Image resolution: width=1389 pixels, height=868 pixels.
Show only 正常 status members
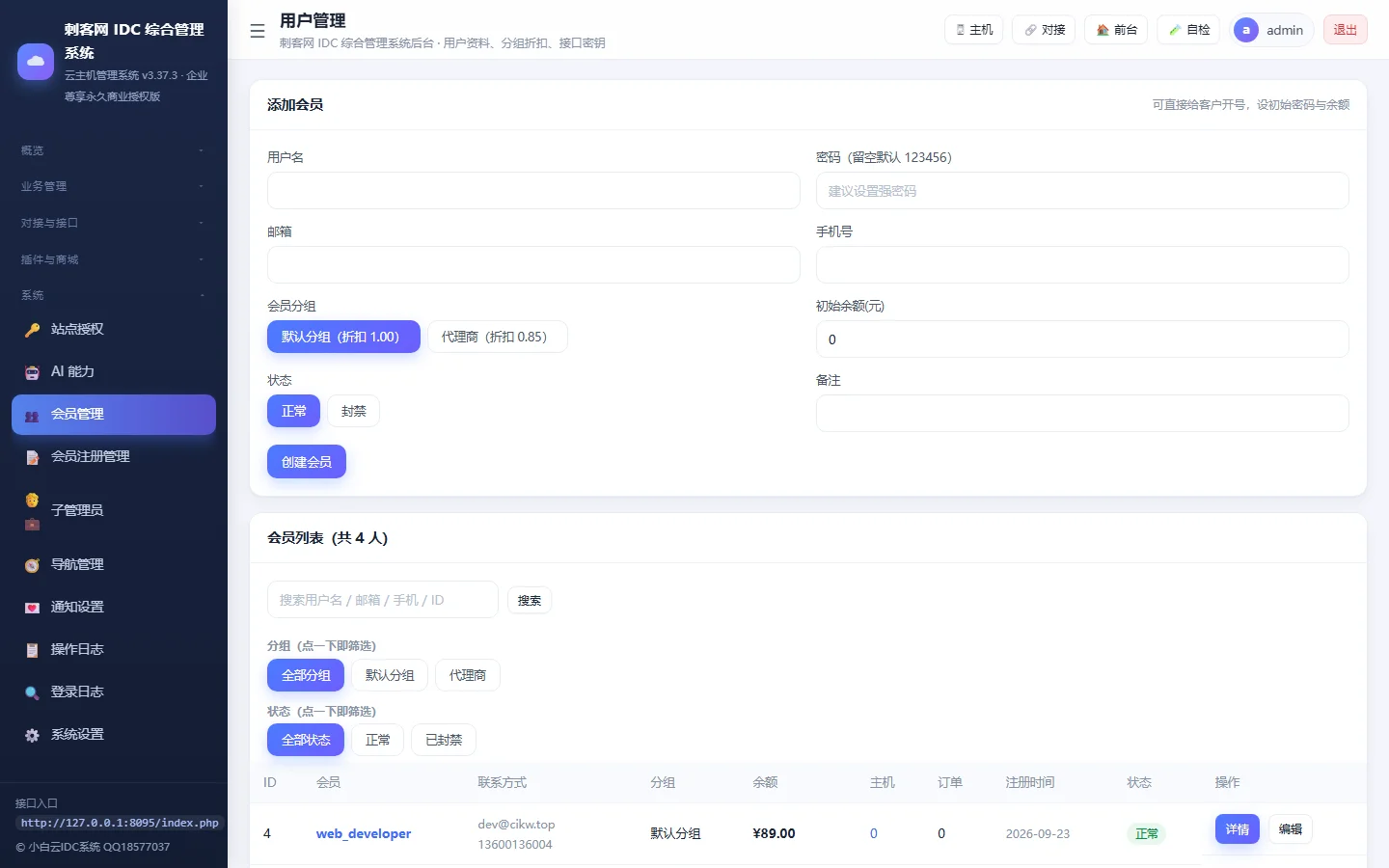pos(377,740)
